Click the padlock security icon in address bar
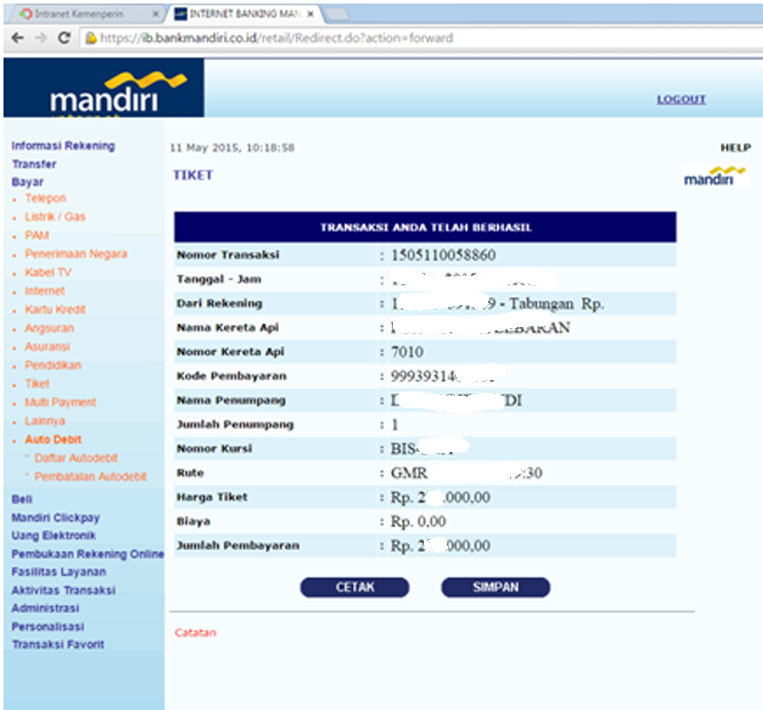Image resolution: width=763 pixels, height=710 pixels. click(91, 38)
